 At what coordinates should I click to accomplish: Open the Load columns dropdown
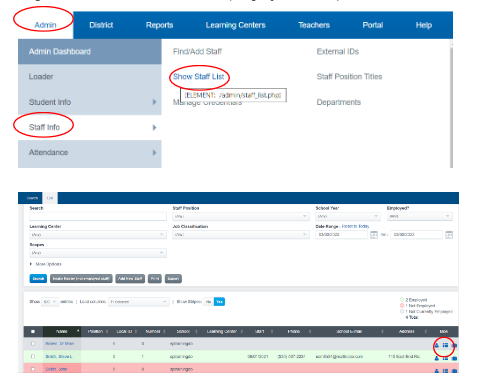pos(138,302)
